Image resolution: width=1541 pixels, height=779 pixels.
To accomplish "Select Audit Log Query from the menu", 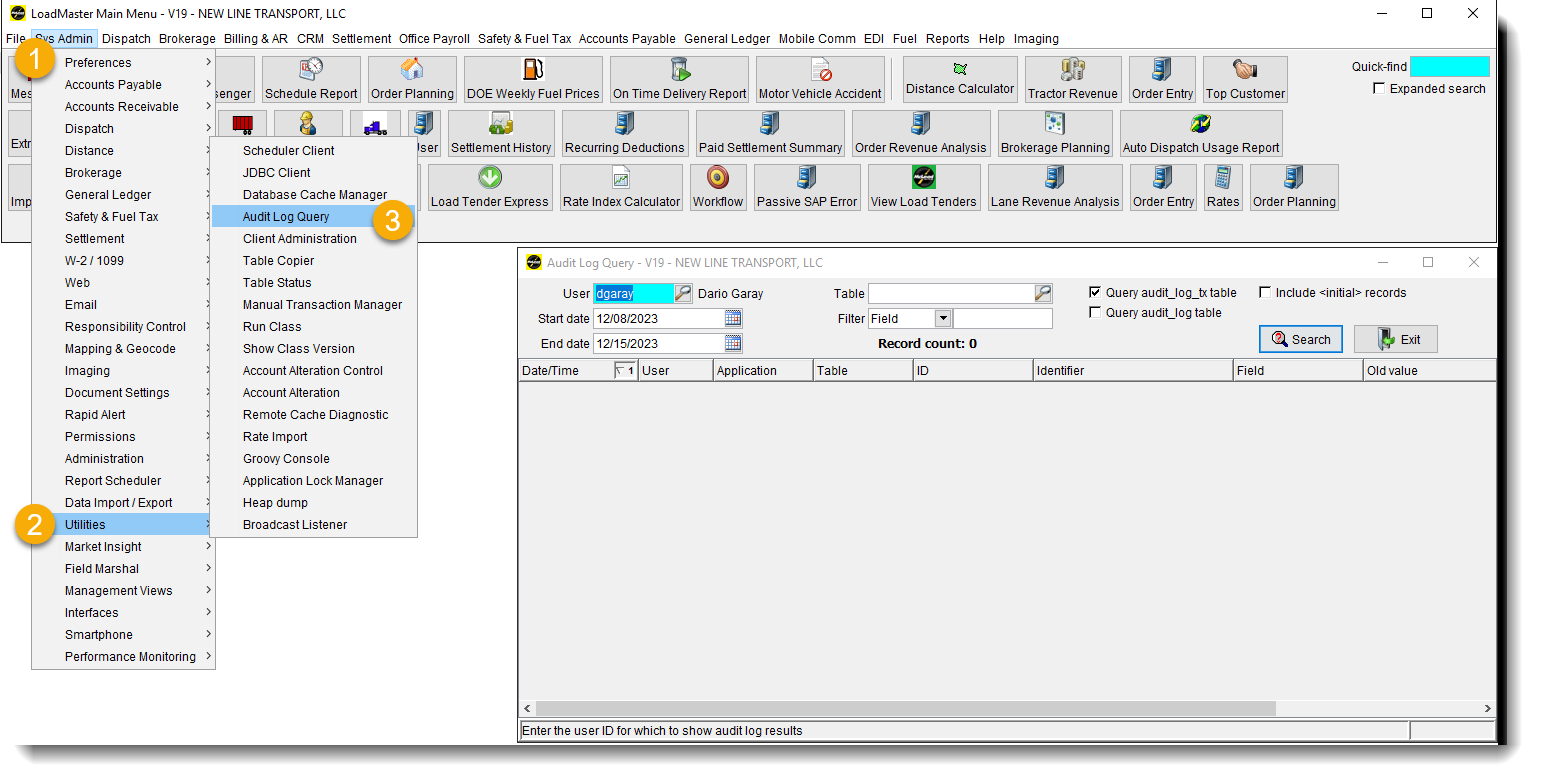I will click(288, 216).
